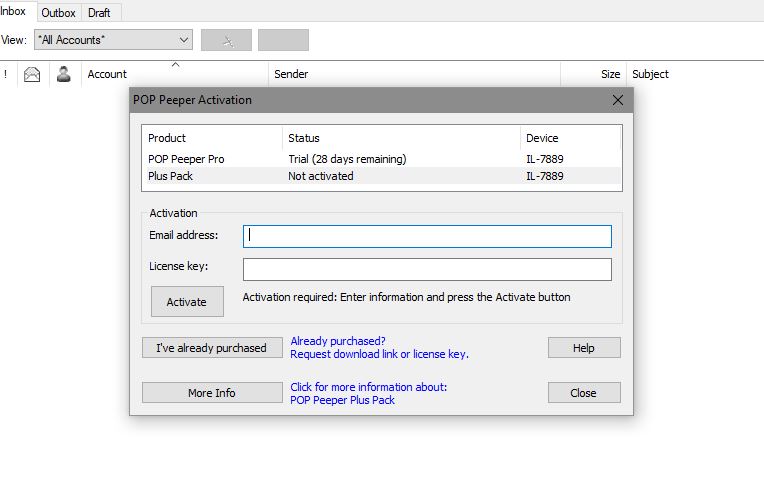
Task: Open the Draft tab
Action: coord(99,13)
